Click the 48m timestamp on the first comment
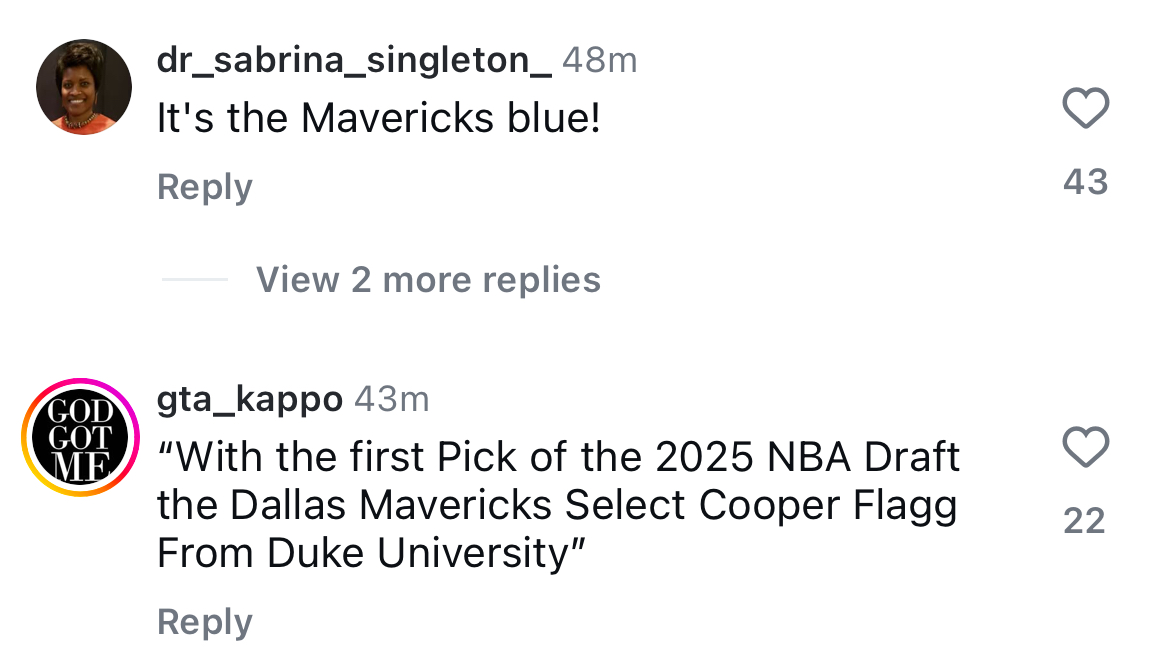 point(600,60)
